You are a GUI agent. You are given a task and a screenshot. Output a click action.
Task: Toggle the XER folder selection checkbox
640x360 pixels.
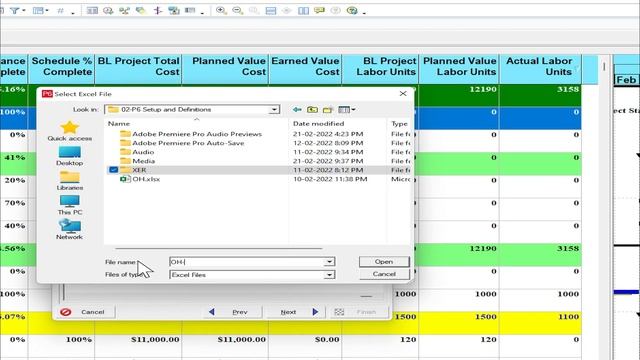pos(113,170)
